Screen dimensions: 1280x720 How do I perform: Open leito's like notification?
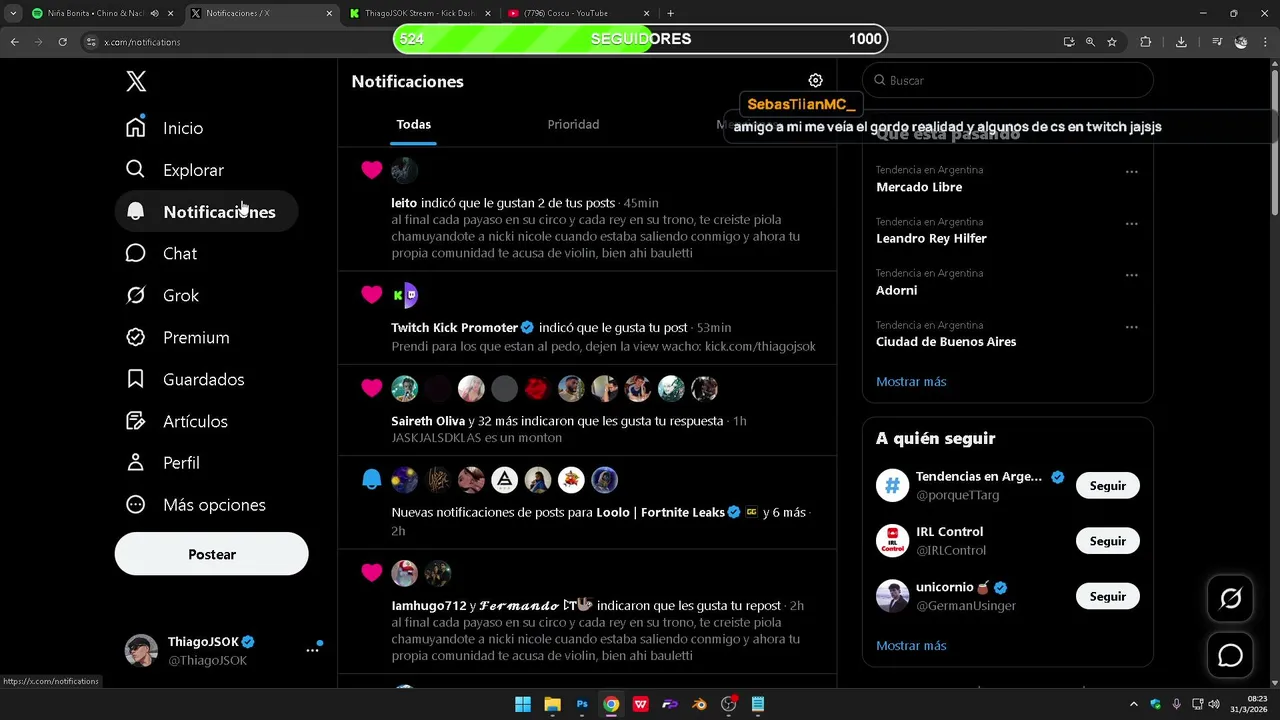click(x=587, y=210)
